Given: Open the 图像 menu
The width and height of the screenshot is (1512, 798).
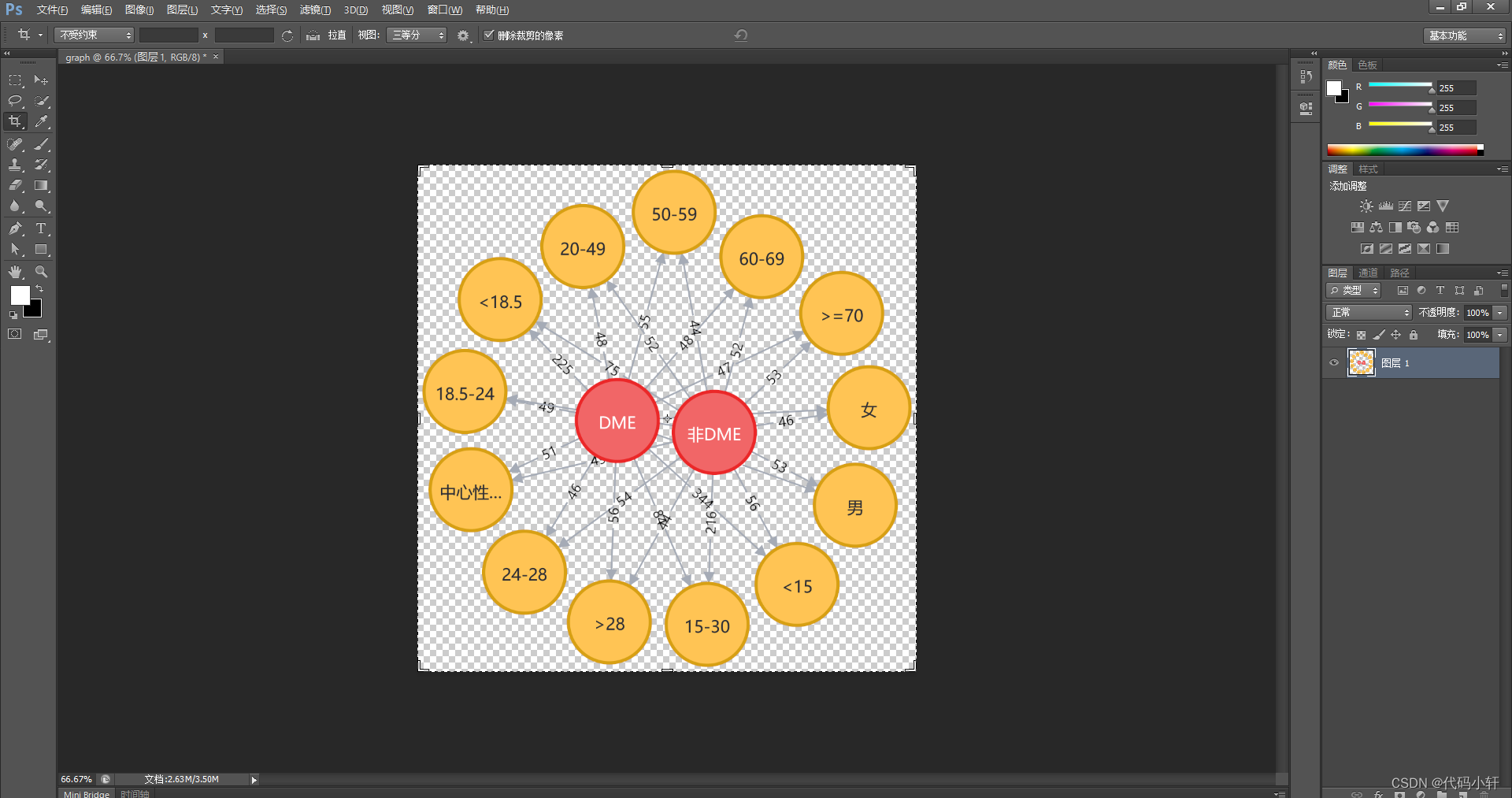Looking at the screenshot, I should coord(139,9).
